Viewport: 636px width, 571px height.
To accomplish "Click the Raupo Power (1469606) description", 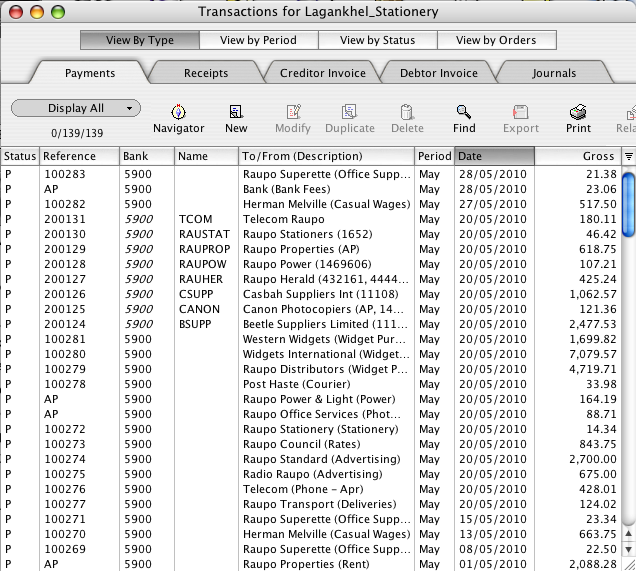I will point(307,264).
